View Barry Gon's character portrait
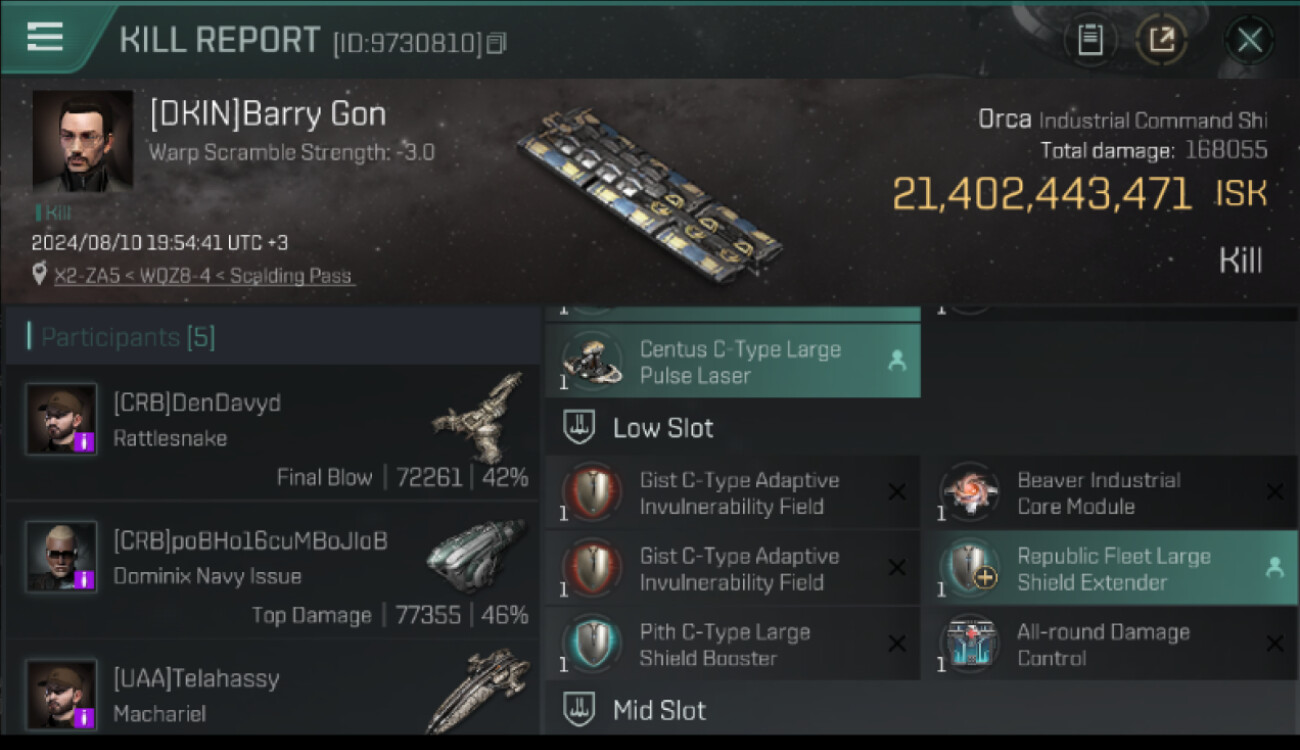 [x=82, y=141]
